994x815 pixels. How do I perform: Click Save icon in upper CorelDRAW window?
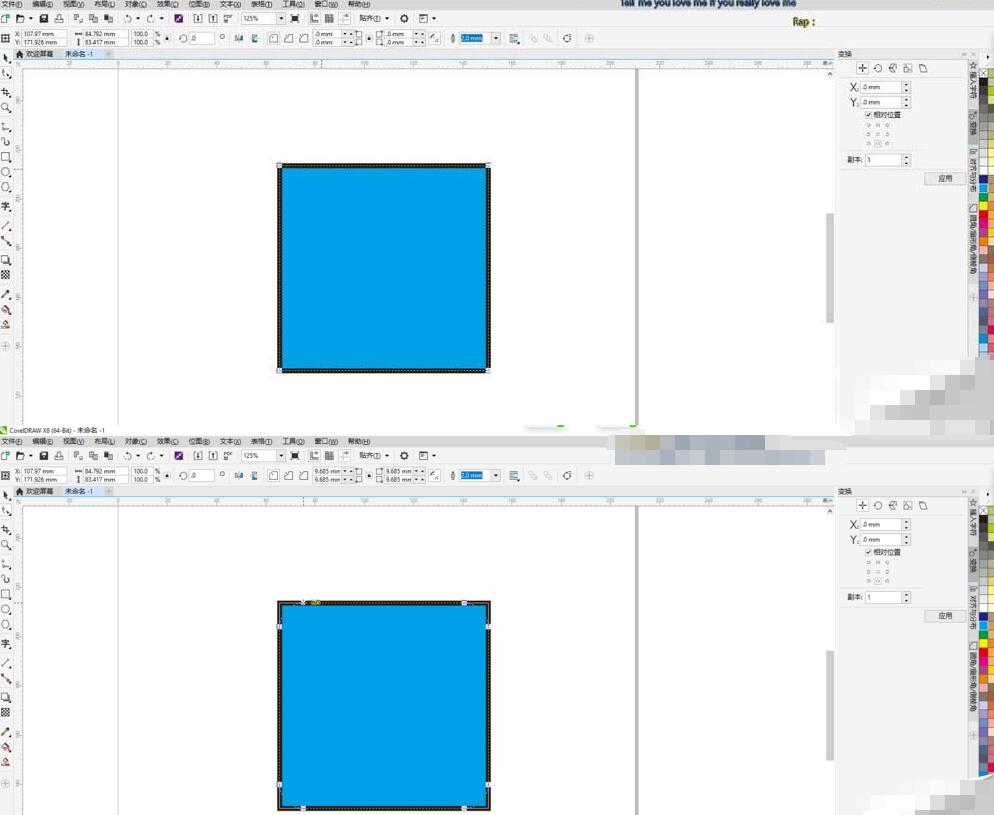(x=44, y=18)
